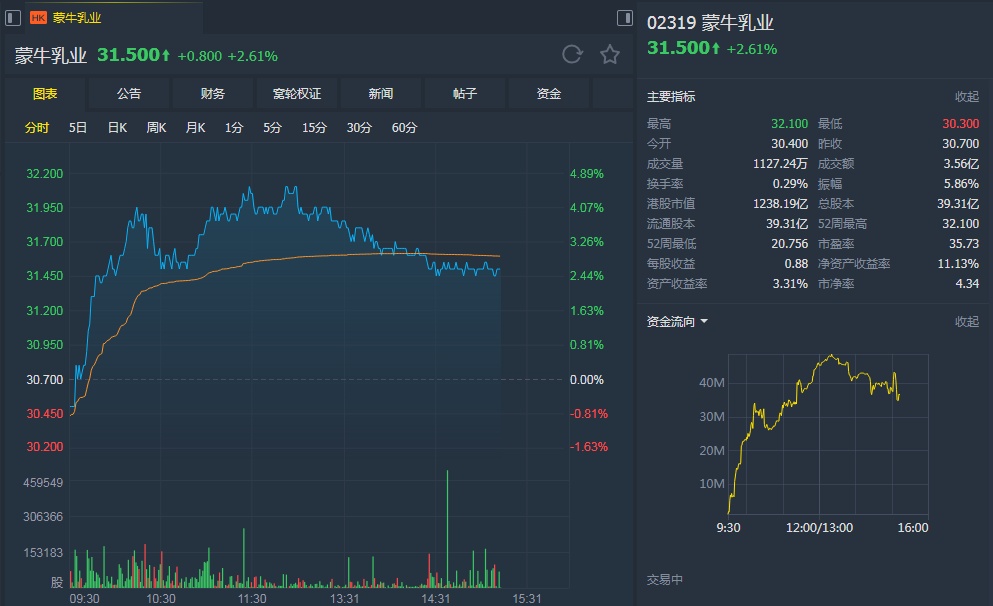Click the HK market badge icon
The image size is (993, 606).
pos(38,18)
